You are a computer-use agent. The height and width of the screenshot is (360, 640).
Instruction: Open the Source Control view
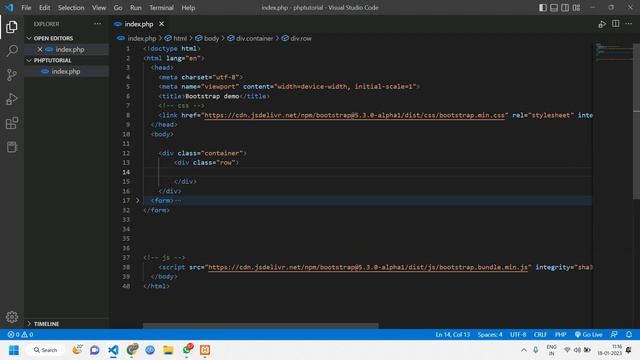point(12,75)
